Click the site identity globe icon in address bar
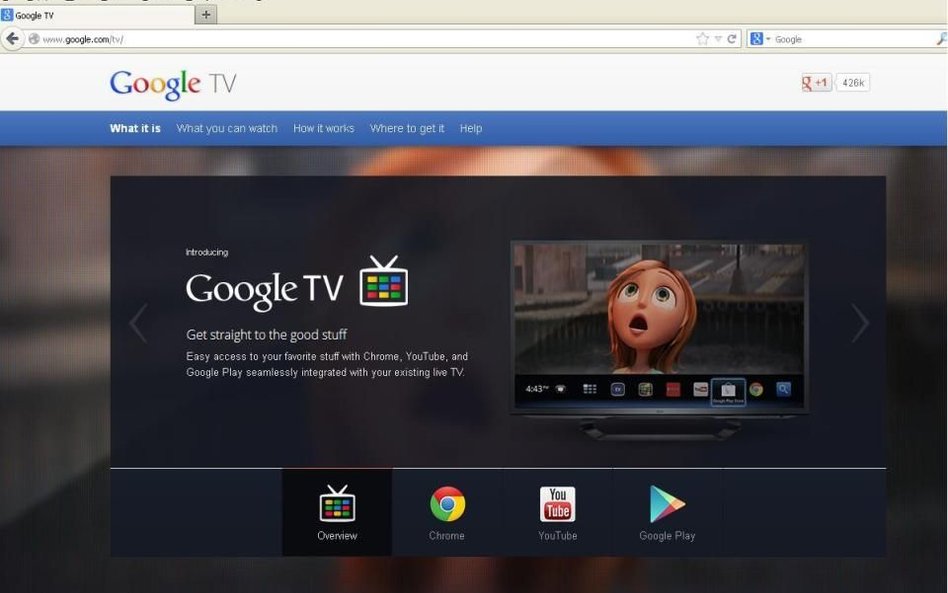 point(34,39)
